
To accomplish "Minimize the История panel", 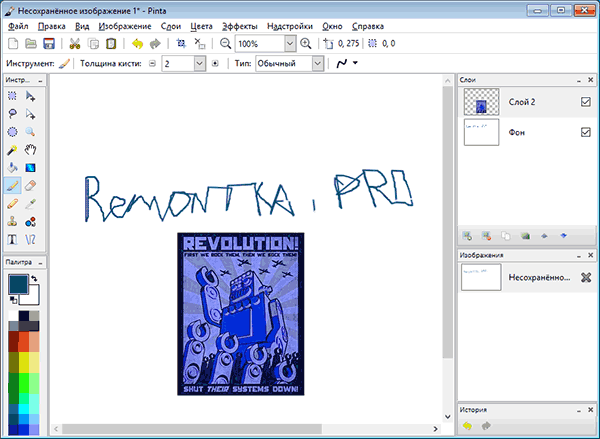I will (x=579, y=410).
